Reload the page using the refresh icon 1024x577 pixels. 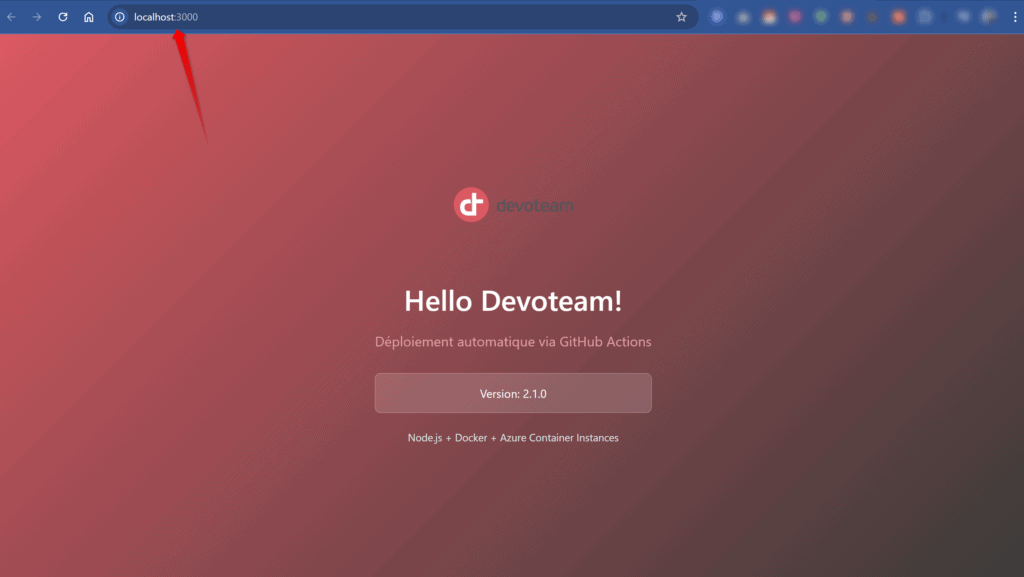tap(62, 16)
